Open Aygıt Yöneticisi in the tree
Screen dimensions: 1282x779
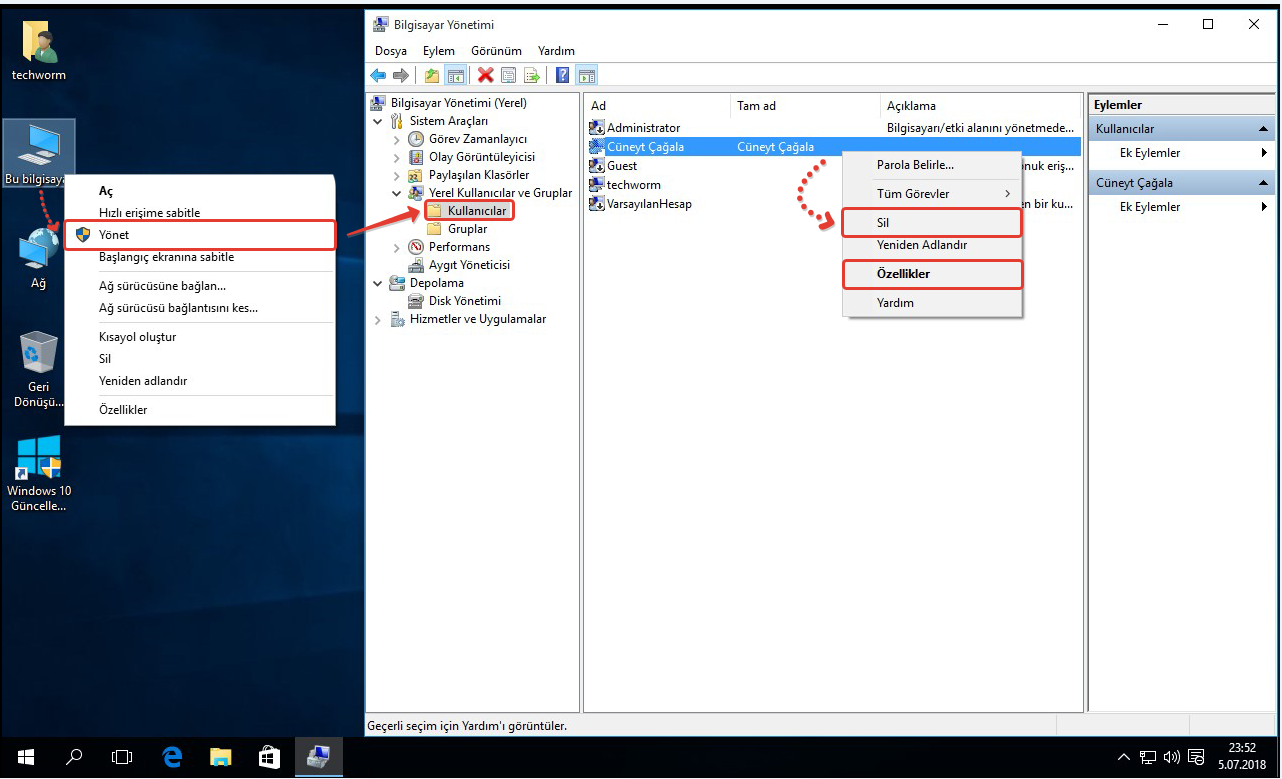pyautogui.click(x=469, y=265)
